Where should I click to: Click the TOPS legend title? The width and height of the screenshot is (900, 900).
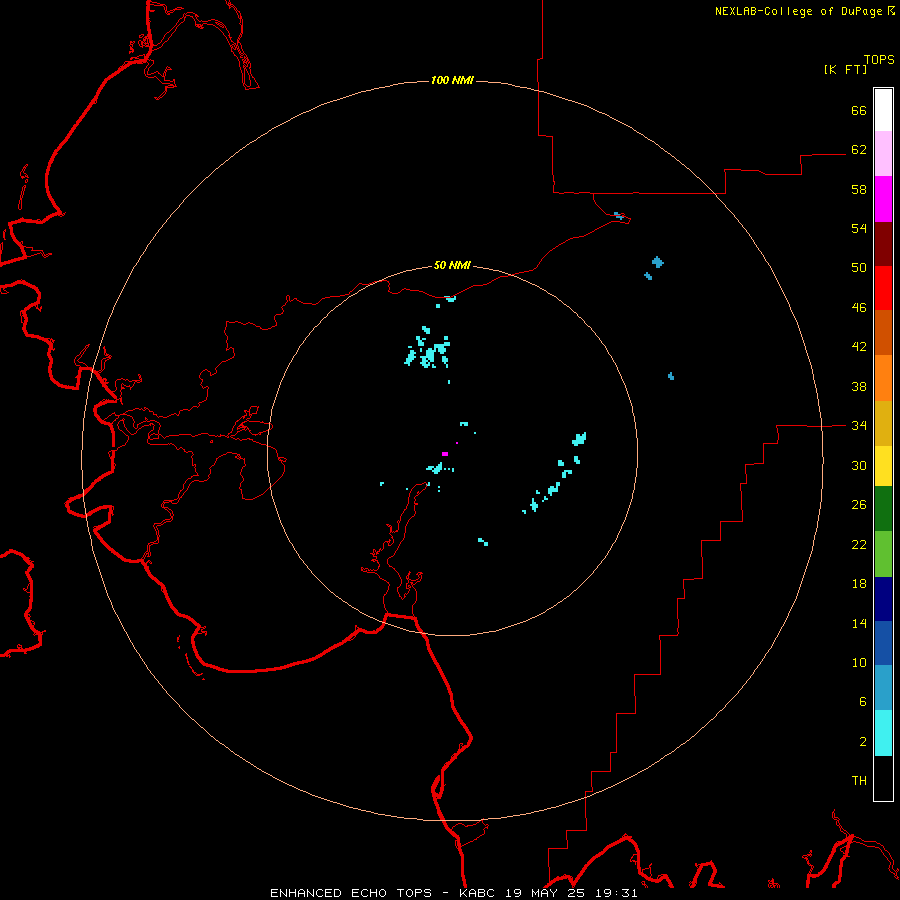click(x=879, y=60)
